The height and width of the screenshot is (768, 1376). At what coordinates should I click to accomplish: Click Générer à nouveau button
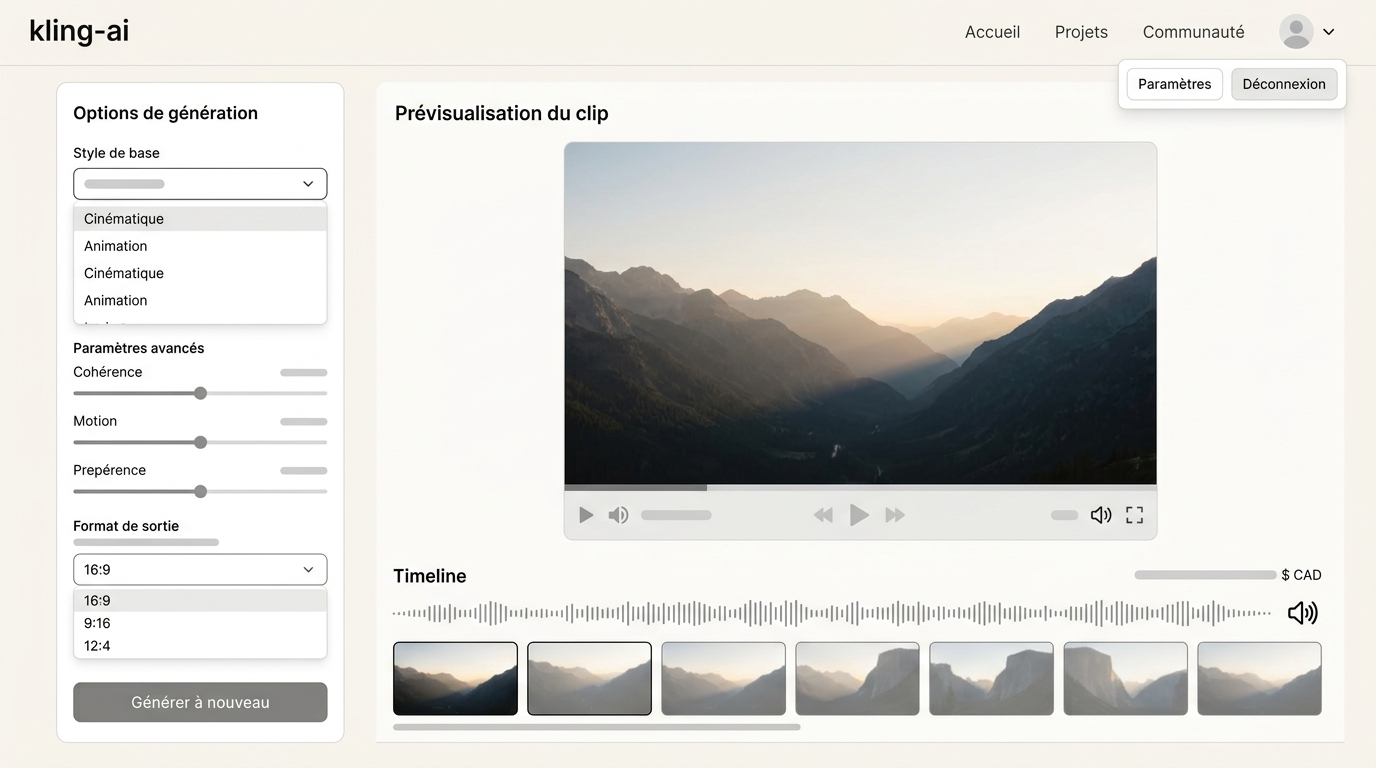click(200, 702)
